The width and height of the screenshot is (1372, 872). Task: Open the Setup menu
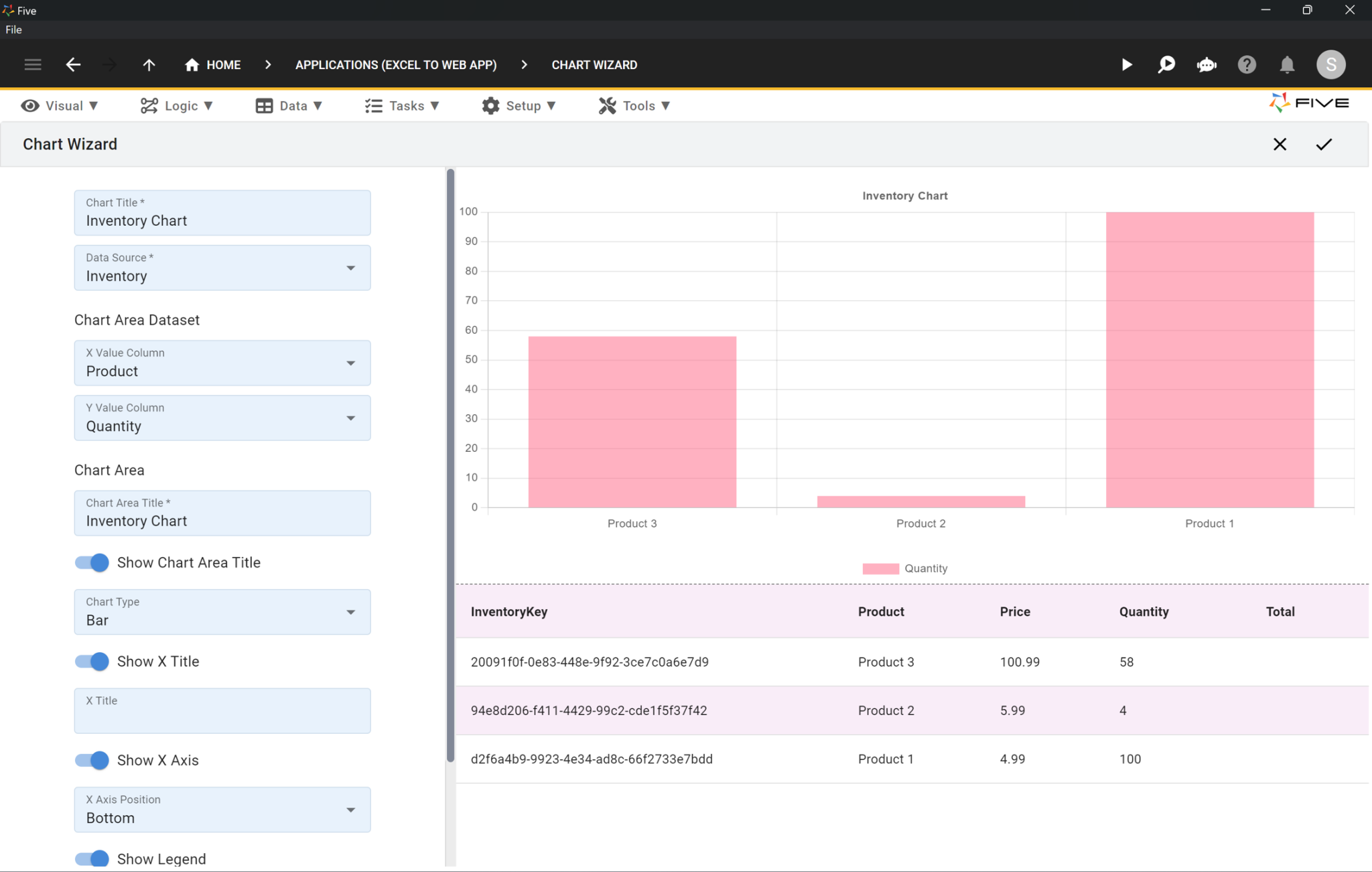click(519, 106)
